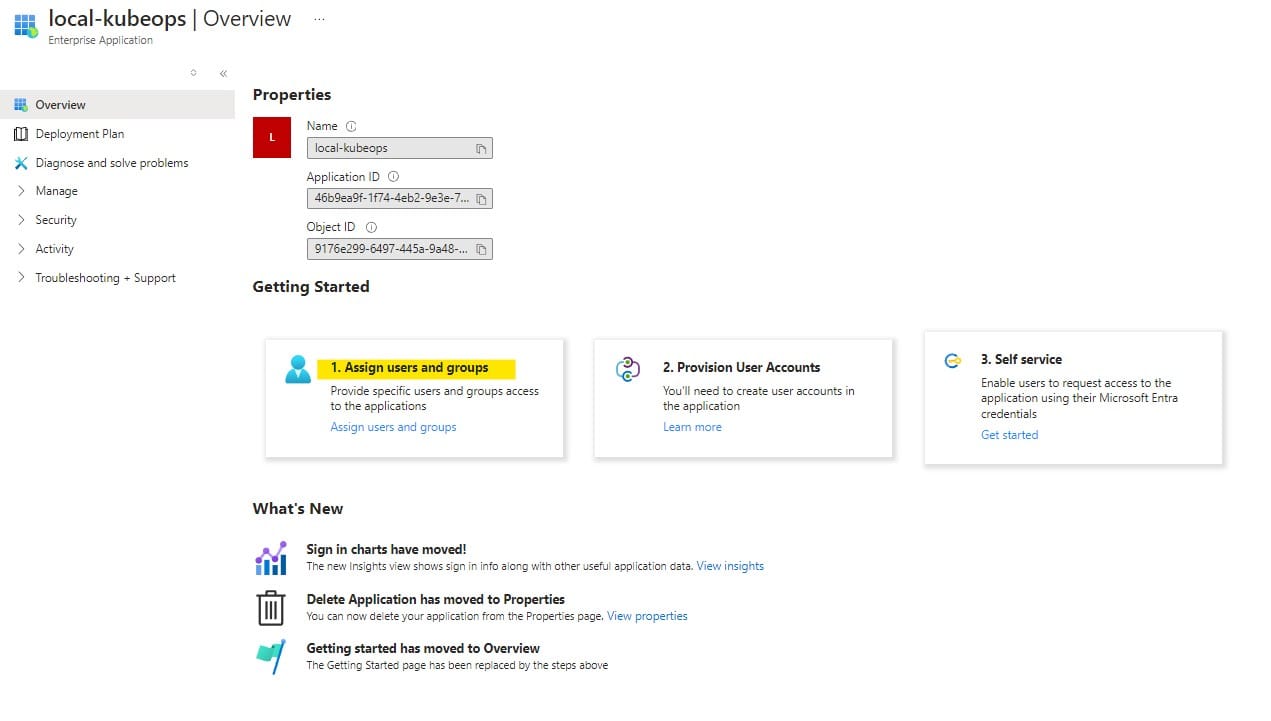Copy the Name field value

pyautogui.click(x=481, y=148)
